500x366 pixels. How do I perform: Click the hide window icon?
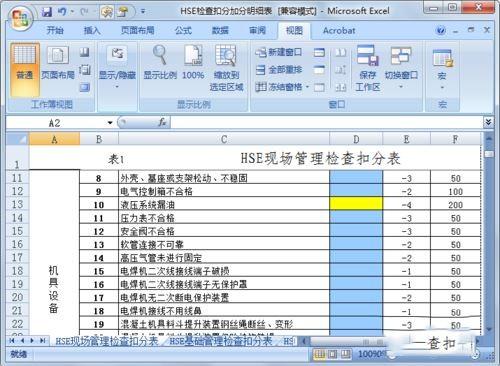click(x=319, y=70)
